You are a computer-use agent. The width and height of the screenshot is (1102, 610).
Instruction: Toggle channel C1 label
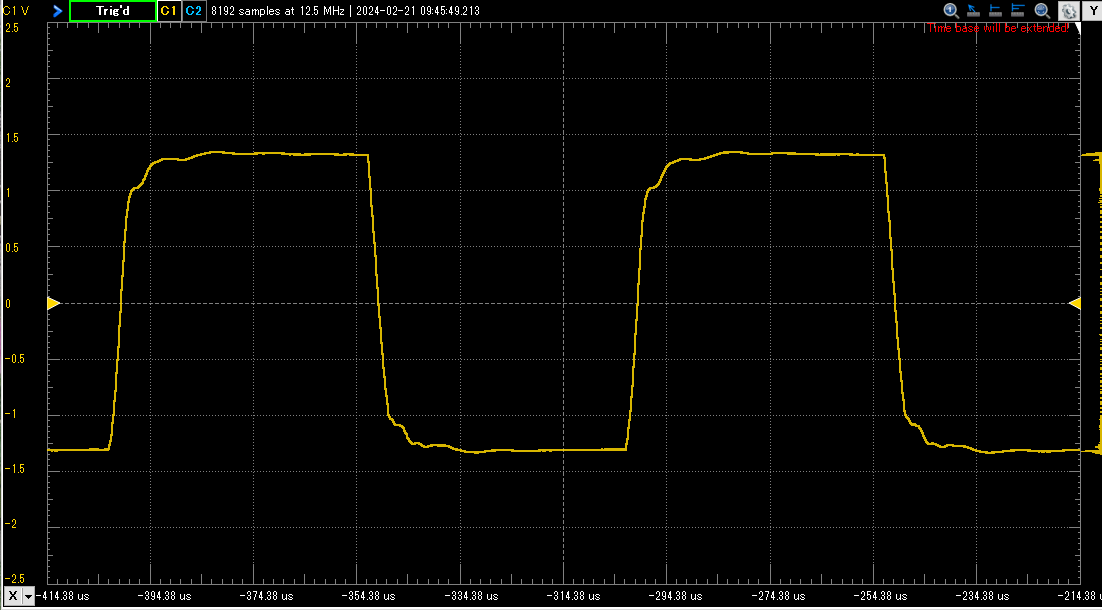(x=169, y=11)
